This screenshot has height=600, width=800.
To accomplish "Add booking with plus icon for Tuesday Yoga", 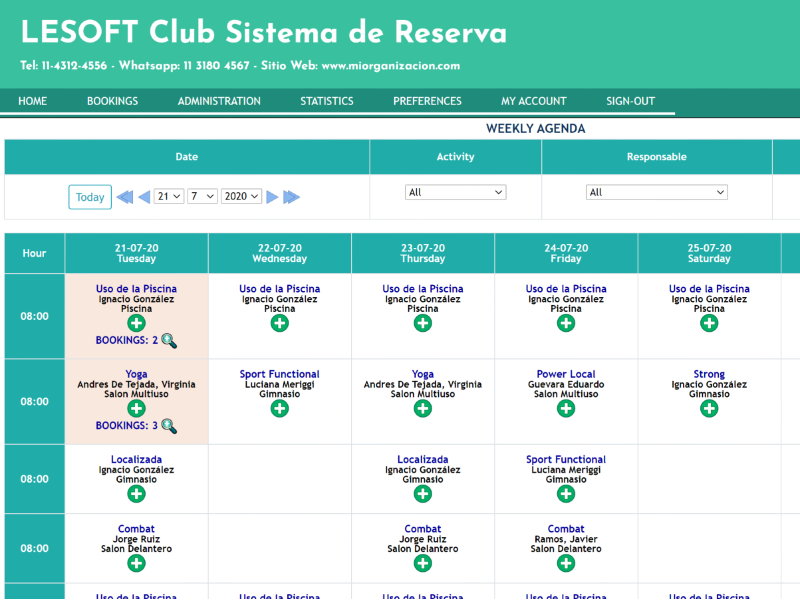I will (x=136, y=409).
